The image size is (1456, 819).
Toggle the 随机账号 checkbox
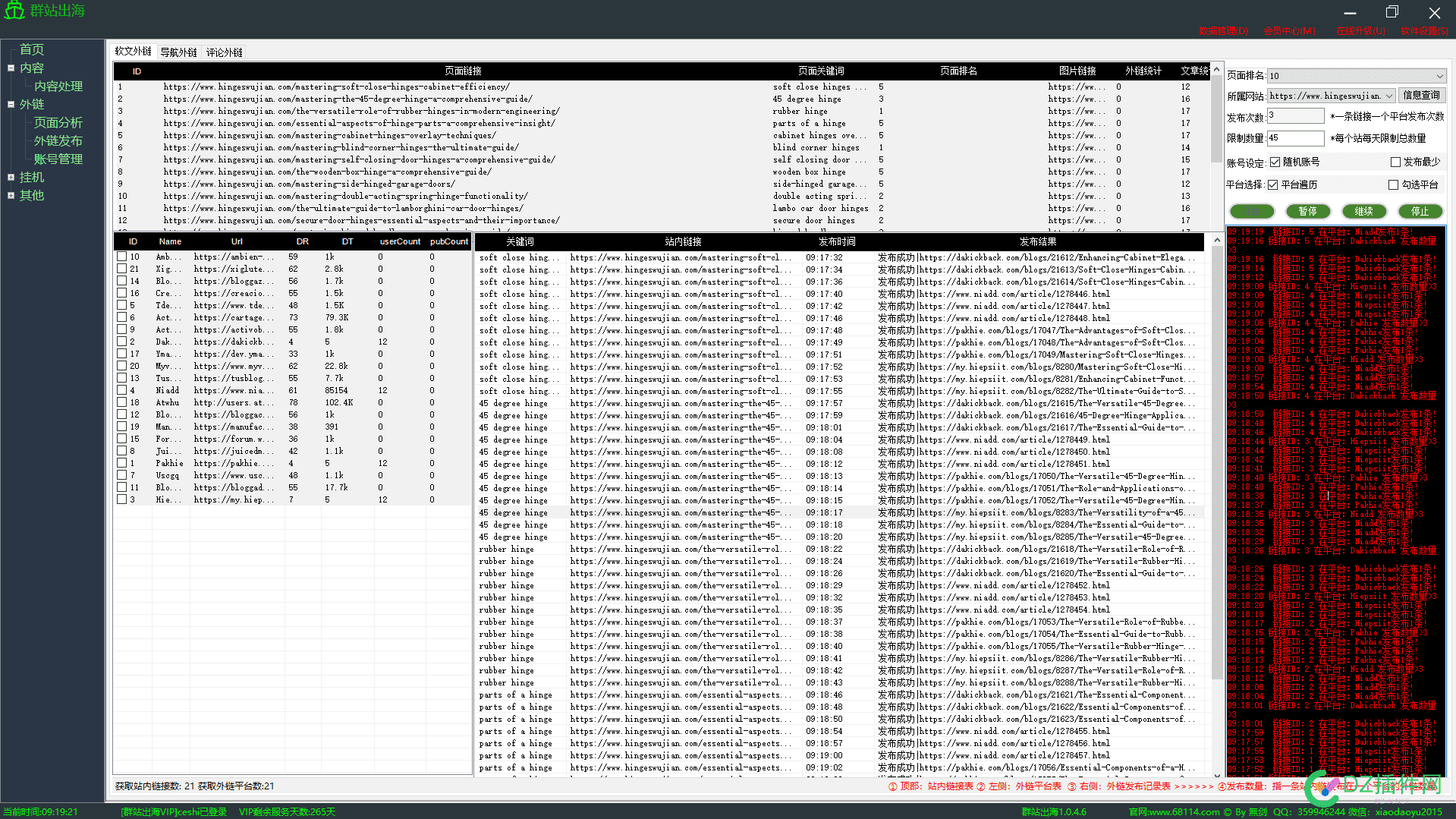click(x=1275, y=162)
